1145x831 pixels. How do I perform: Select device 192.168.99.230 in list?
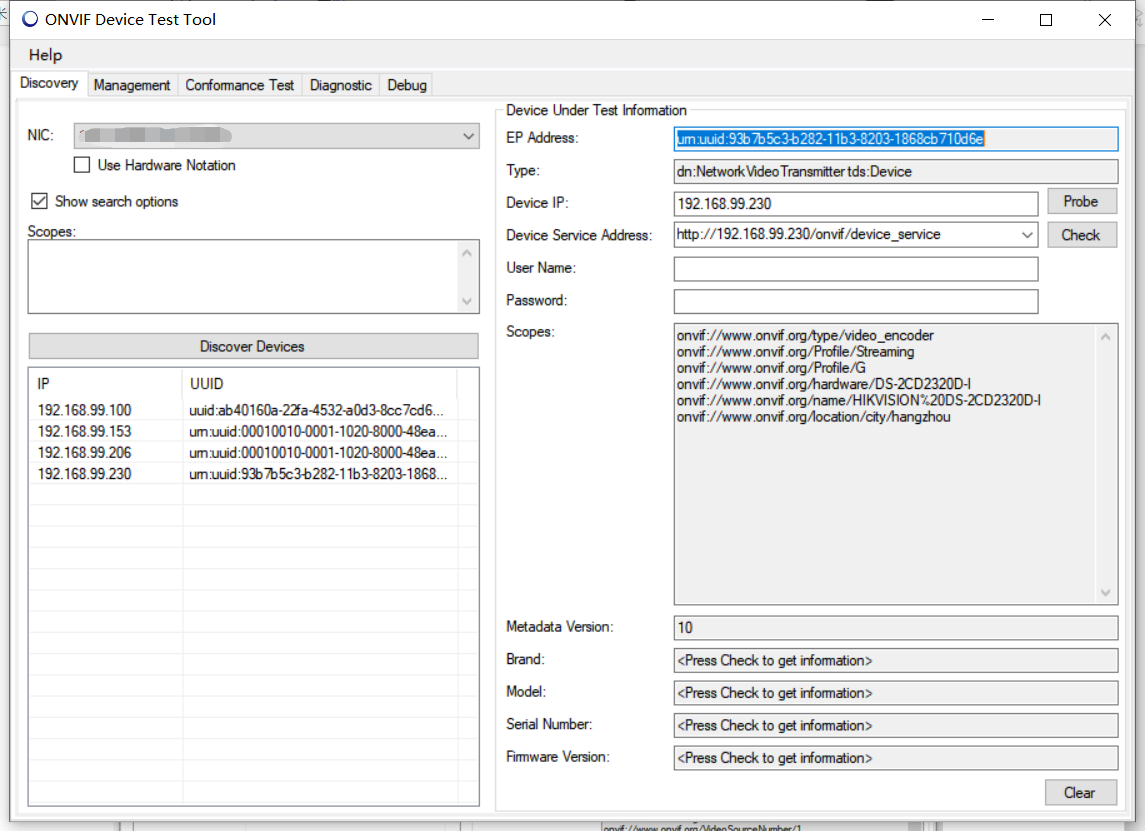pos(85,474)
